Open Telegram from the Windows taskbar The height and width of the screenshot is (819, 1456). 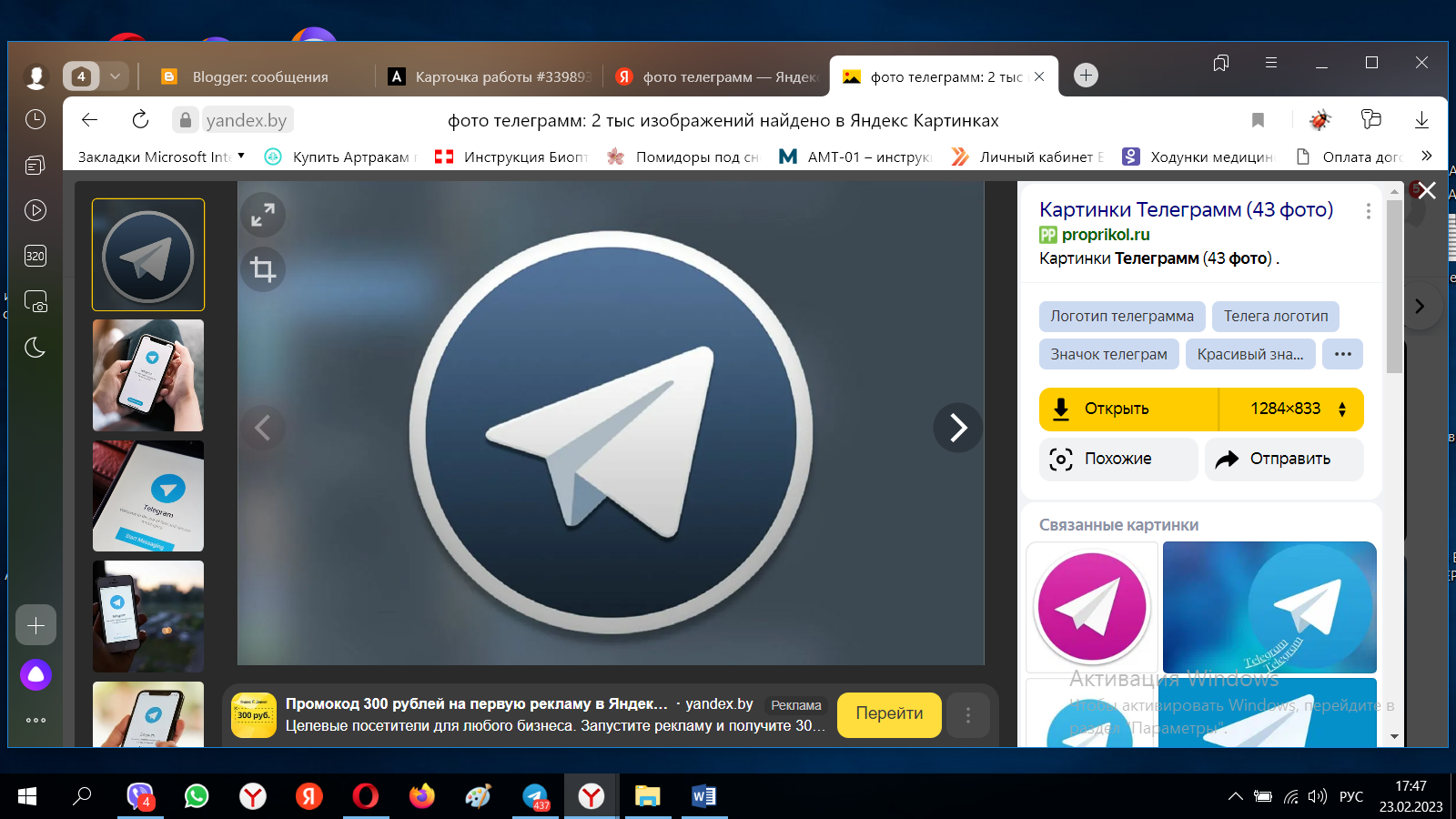(535, 797)
